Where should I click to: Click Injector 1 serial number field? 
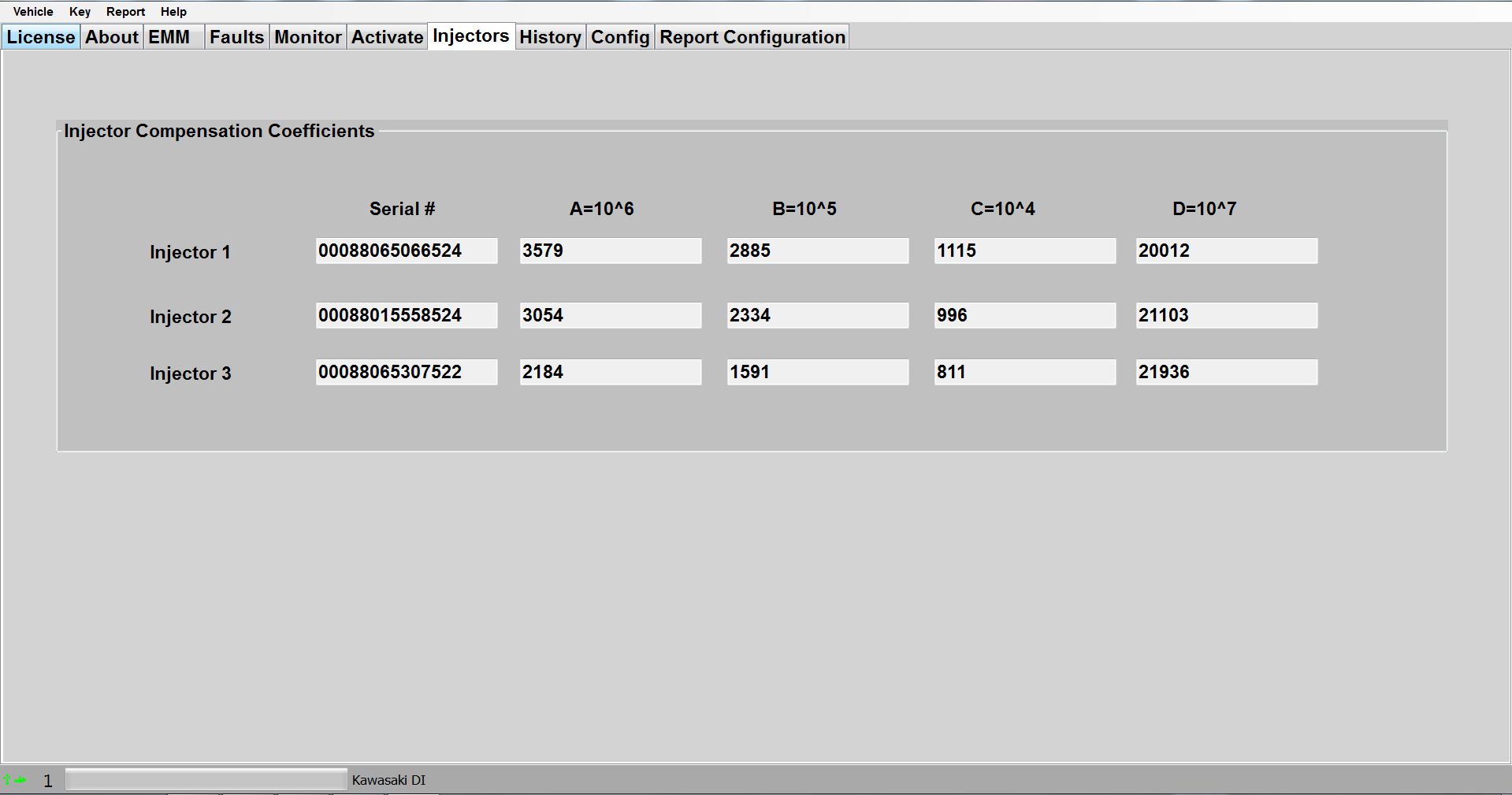tap(407, 251)
